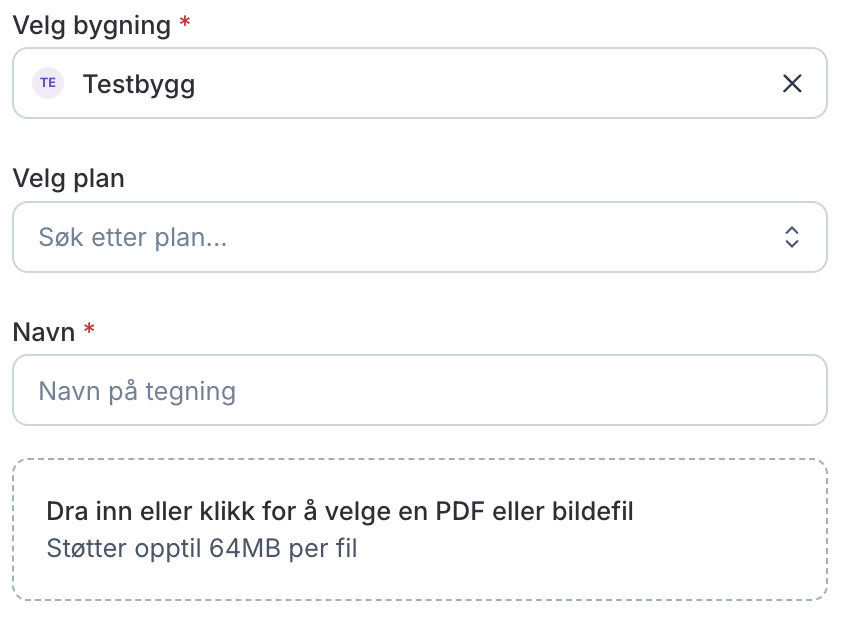Screen dimensions: 846x620
Task: Click the 'Navn' field label
Action: pos(44,332)
